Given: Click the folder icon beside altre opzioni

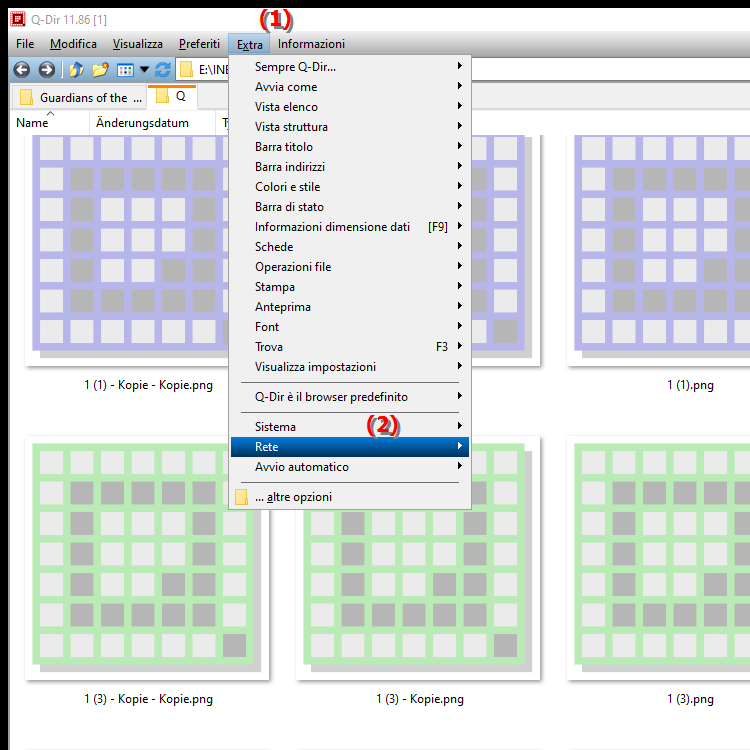Looking at the screenshot, I should [x=241, y=497].
